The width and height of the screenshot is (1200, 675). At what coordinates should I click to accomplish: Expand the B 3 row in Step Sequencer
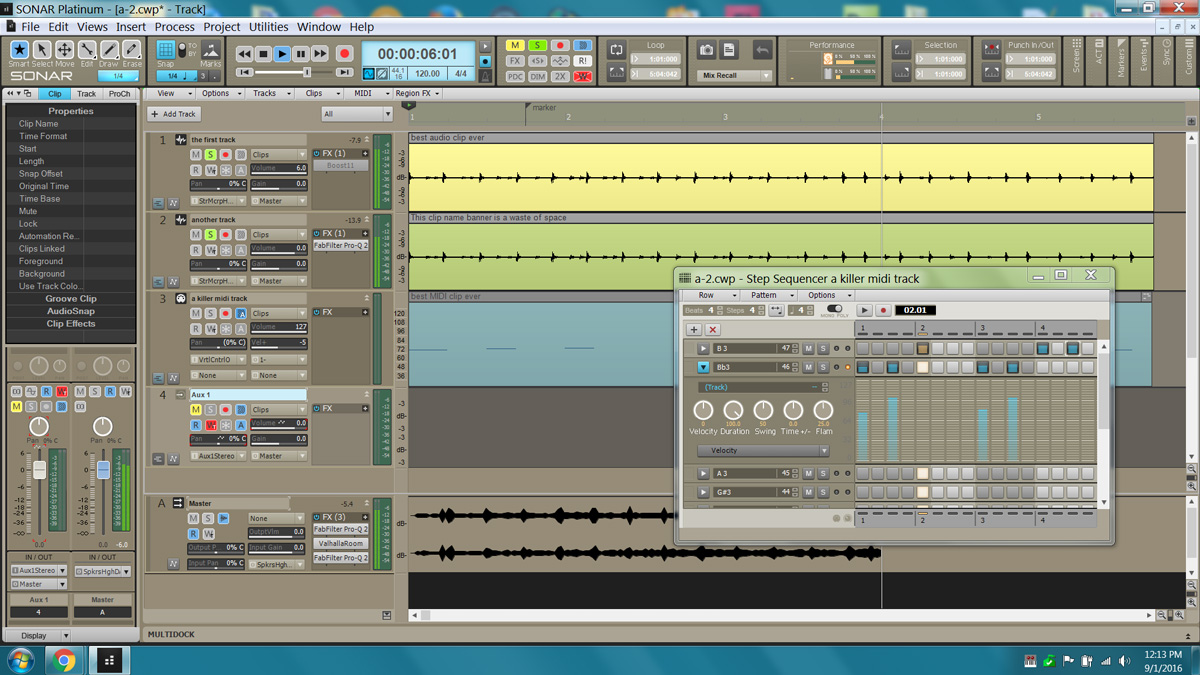pos(703,349)
